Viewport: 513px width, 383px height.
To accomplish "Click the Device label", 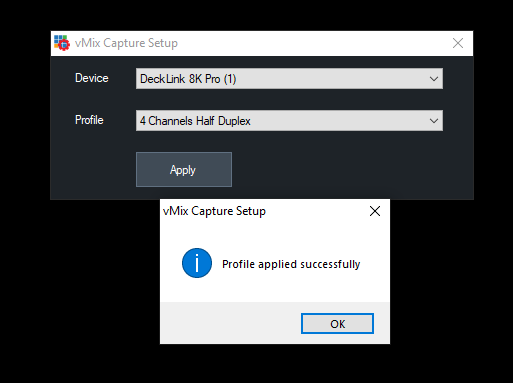I will pyautogui.click(x=92, y=78).
